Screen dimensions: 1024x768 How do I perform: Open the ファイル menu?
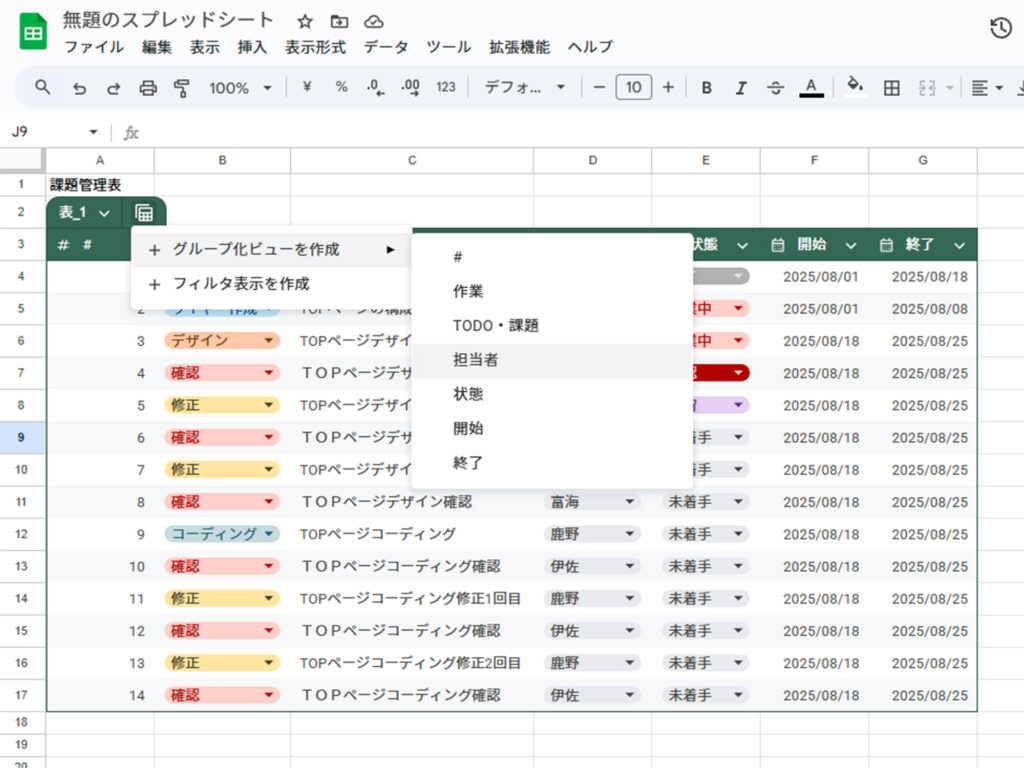click(x=93, y=47)
